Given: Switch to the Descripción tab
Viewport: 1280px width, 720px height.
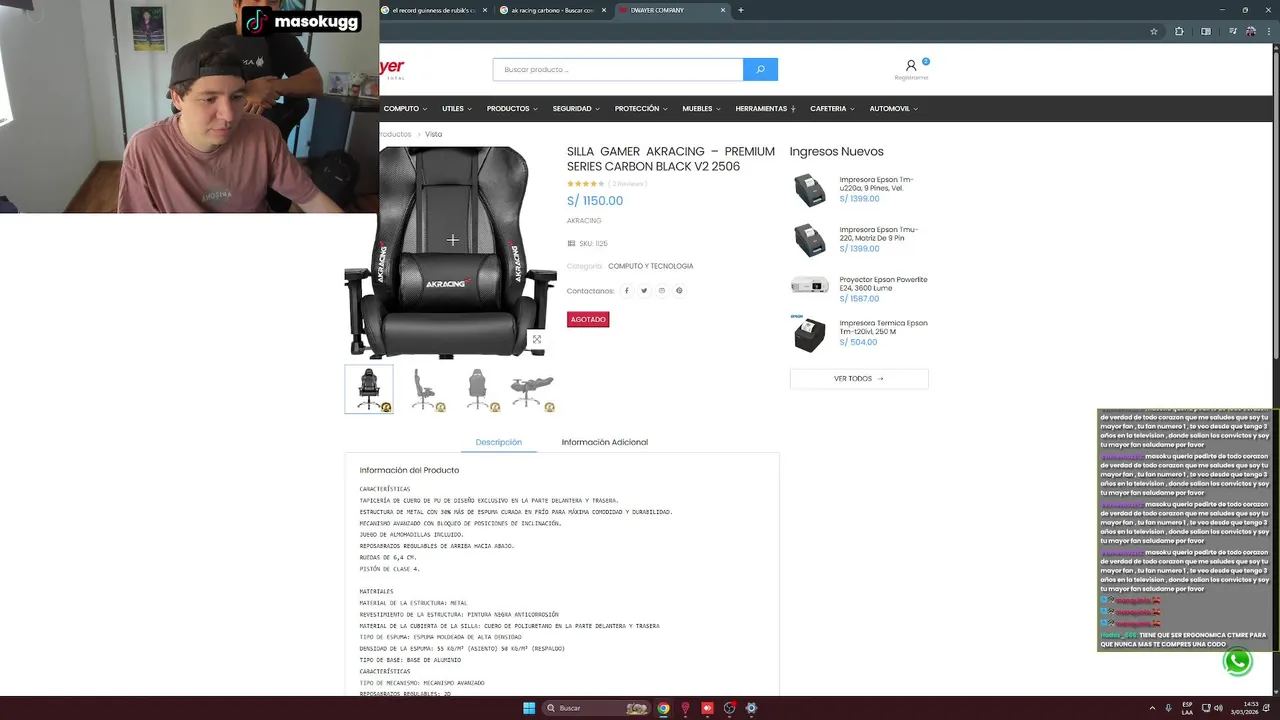Looking at the screenshot, I should coord(498,442).
